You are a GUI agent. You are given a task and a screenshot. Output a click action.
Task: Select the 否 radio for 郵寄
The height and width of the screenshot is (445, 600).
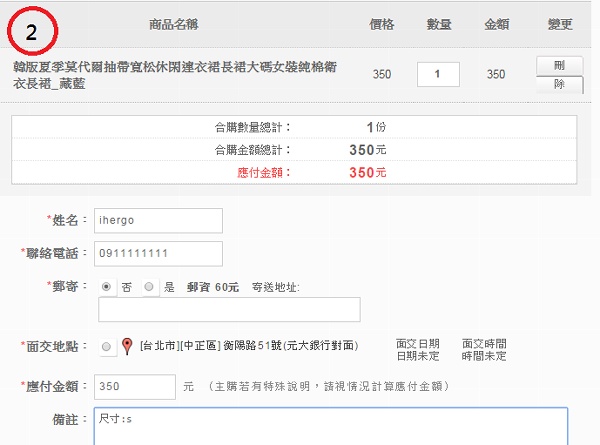tap(106, 286)
